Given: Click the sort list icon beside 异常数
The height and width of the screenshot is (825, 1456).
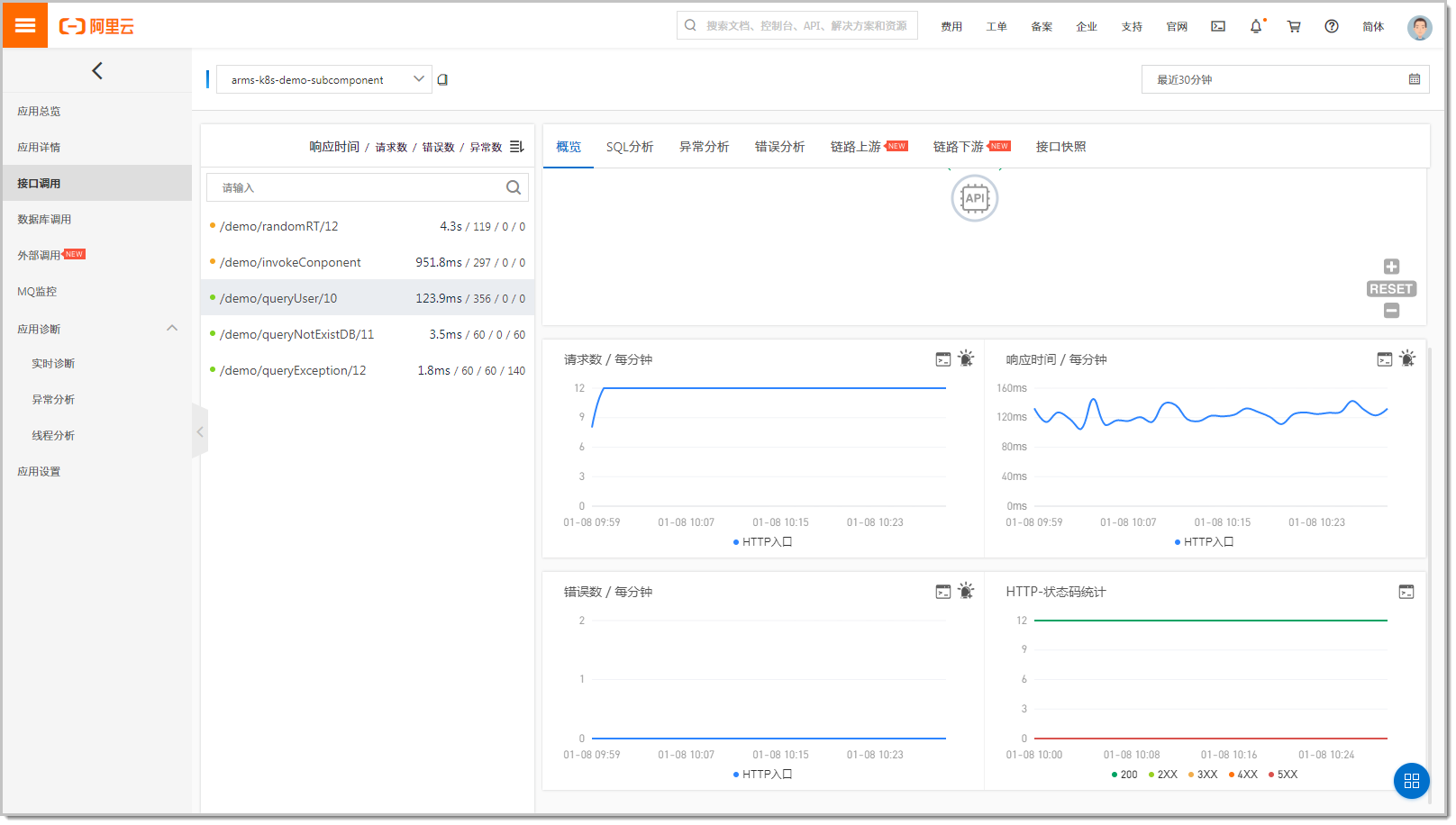Looking at the screenshot, I should (516, 146).
